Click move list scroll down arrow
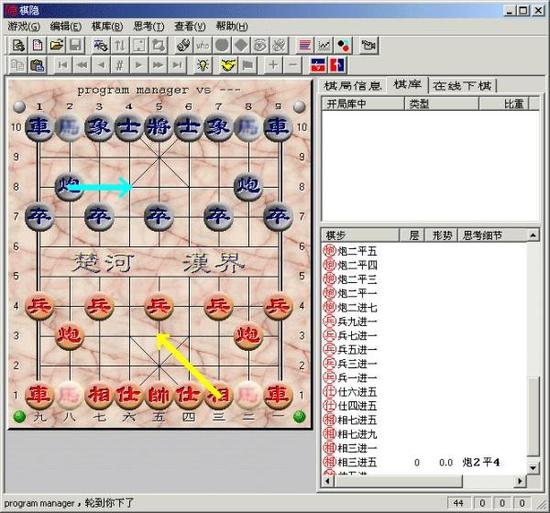 pyautogui.click(x=533, y=468)
